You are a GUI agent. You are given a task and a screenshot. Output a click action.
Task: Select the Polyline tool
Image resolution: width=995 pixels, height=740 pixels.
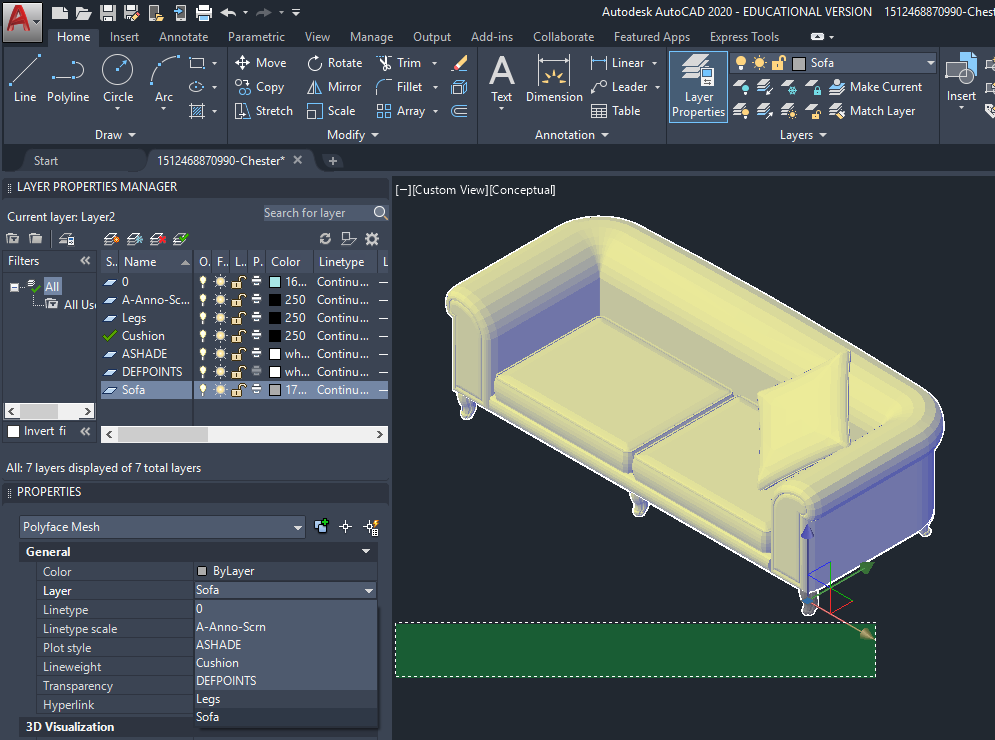67,78
